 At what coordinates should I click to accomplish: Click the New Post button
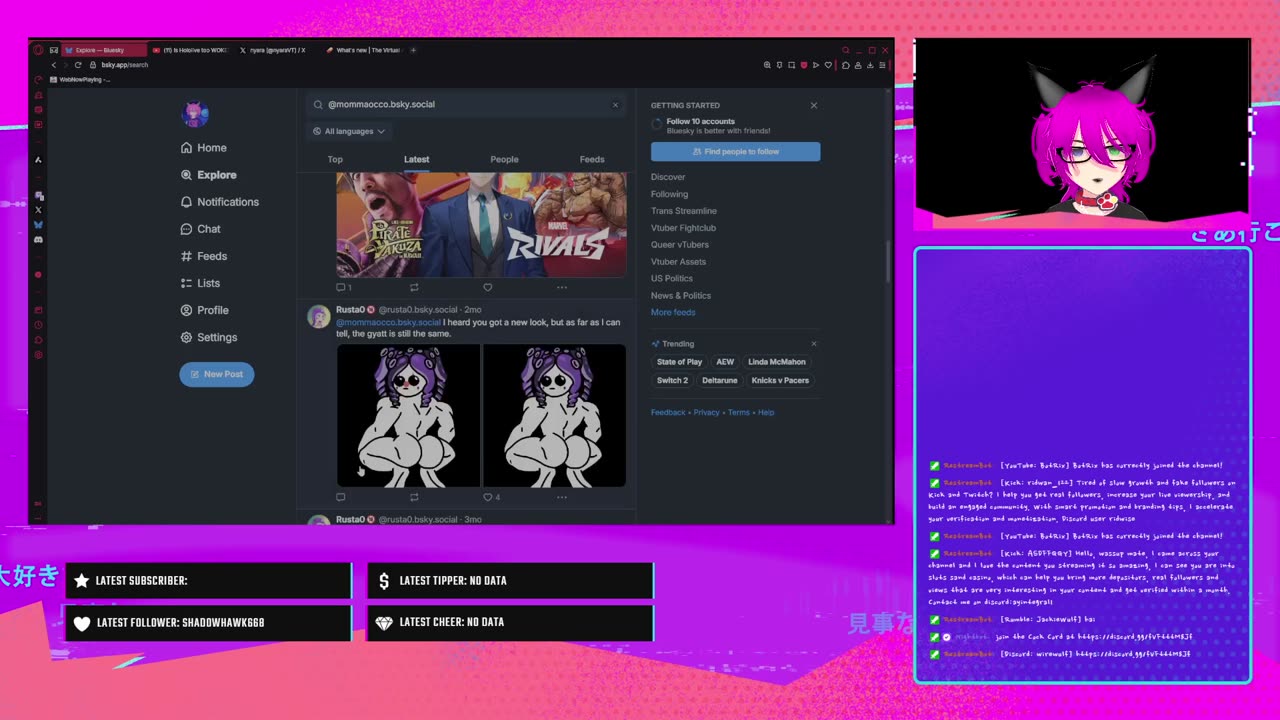217,374
